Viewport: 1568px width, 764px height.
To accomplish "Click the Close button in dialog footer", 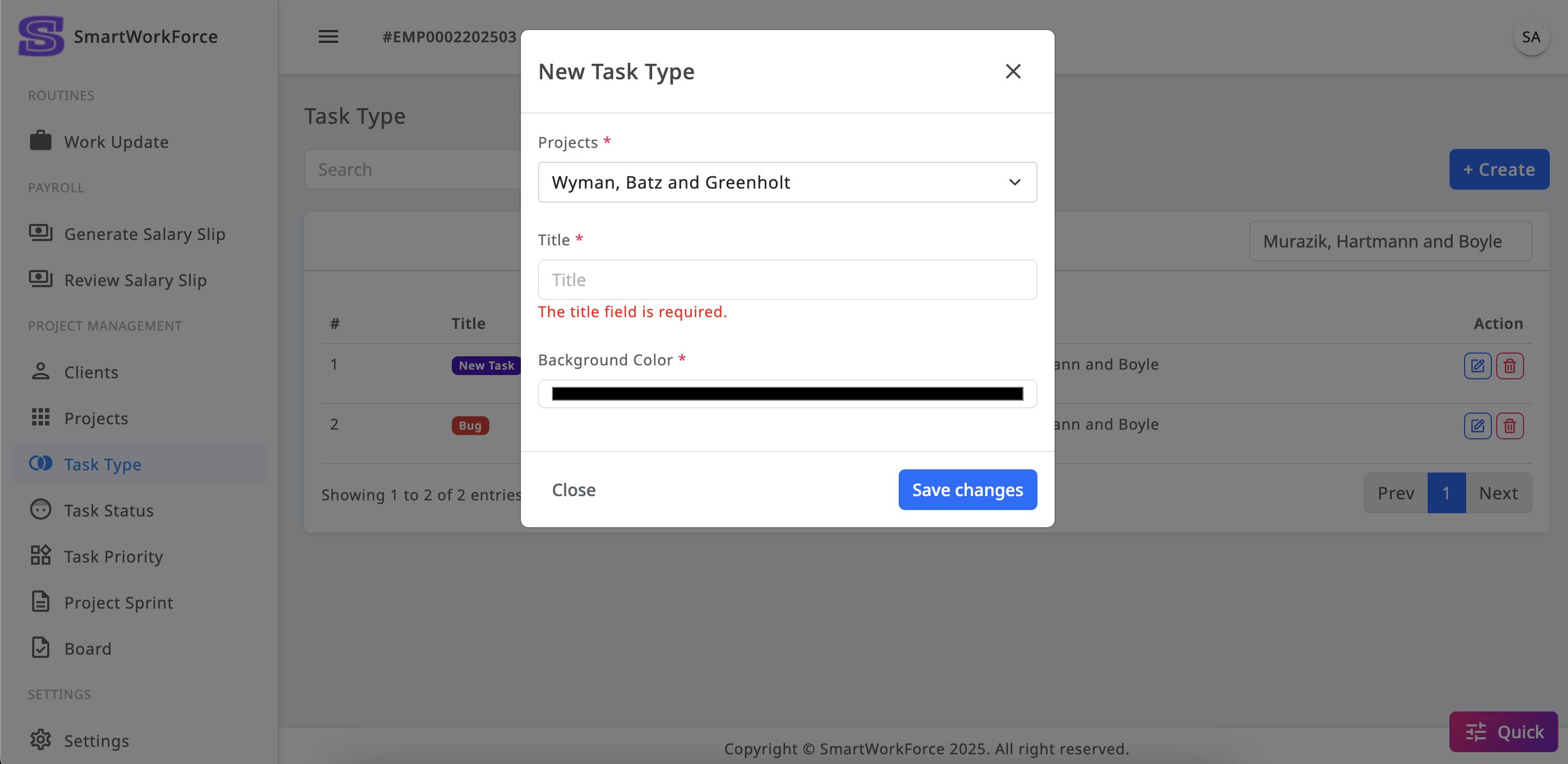I will pos(573,490).
